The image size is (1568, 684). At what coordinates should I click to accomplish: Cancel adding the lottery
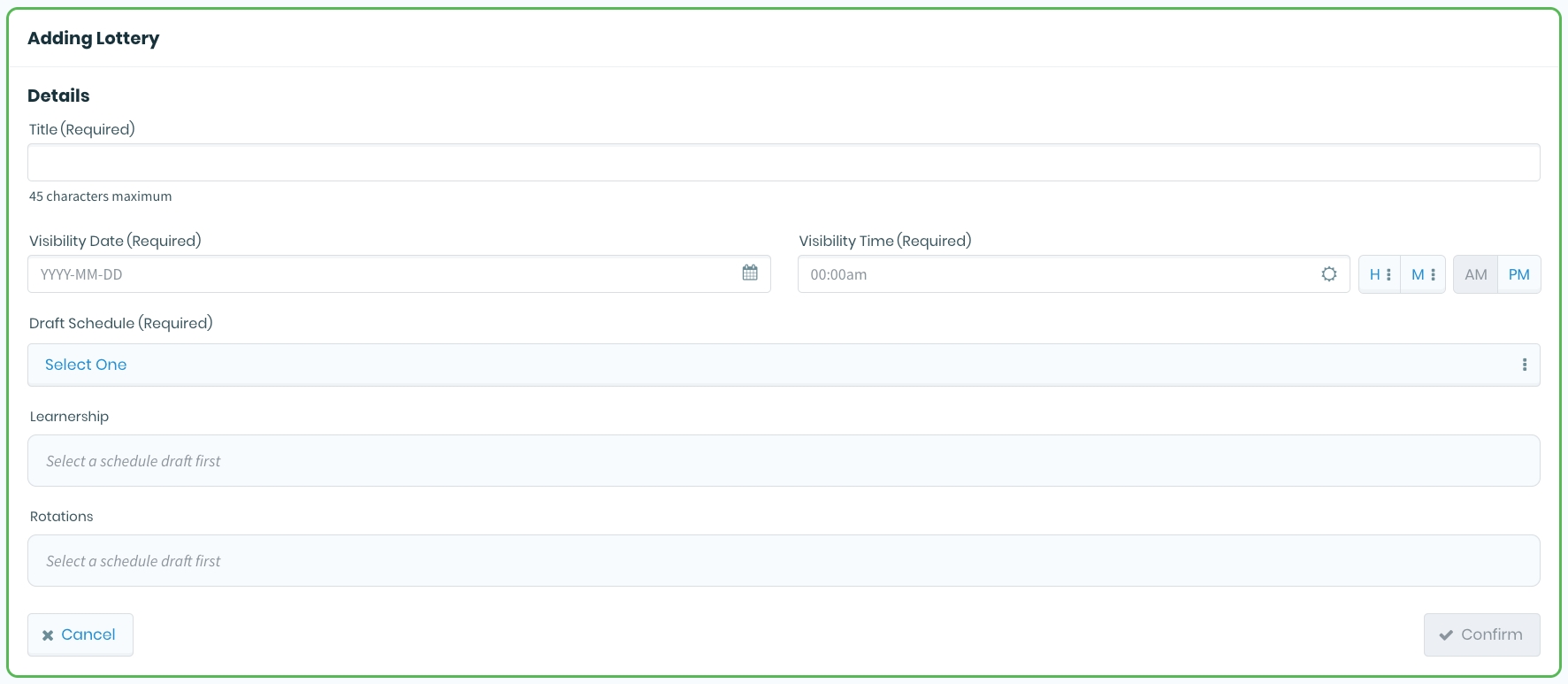point(80,634)
